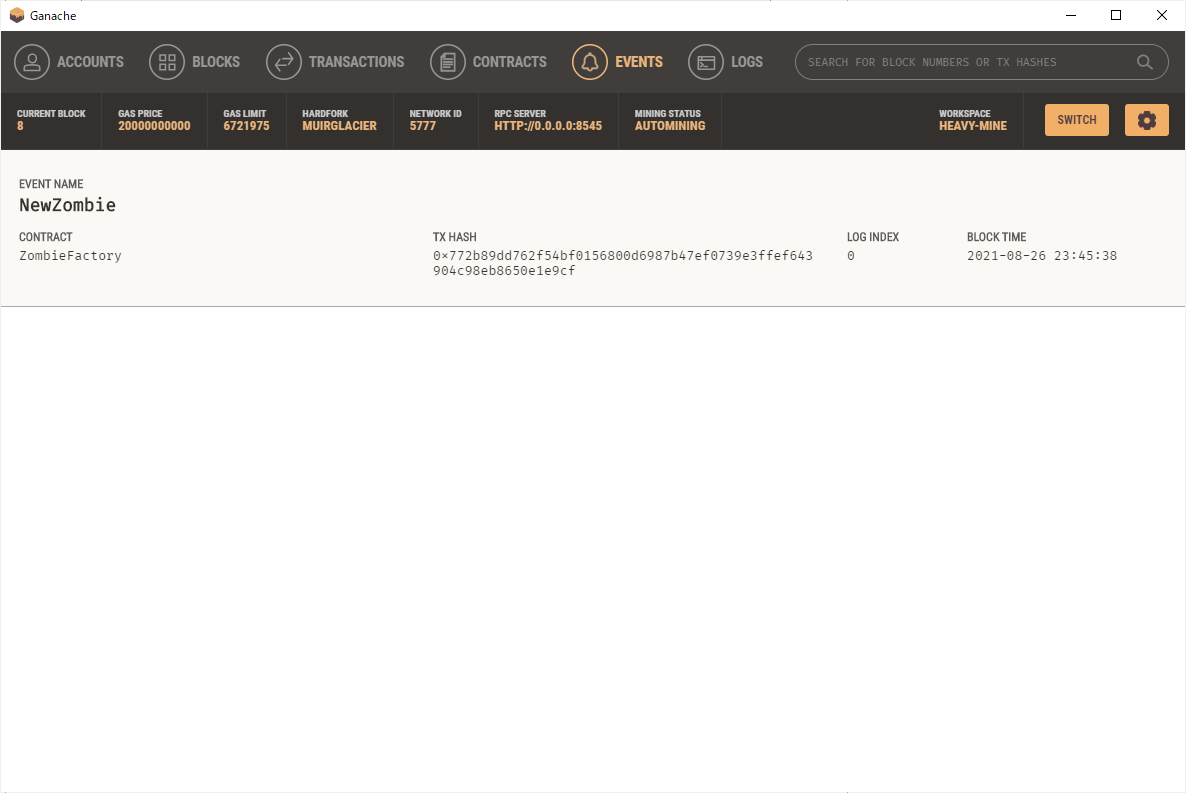Select the EVENTS tab label
This screenshot has height=793, width=1186.
coord(639,62)
